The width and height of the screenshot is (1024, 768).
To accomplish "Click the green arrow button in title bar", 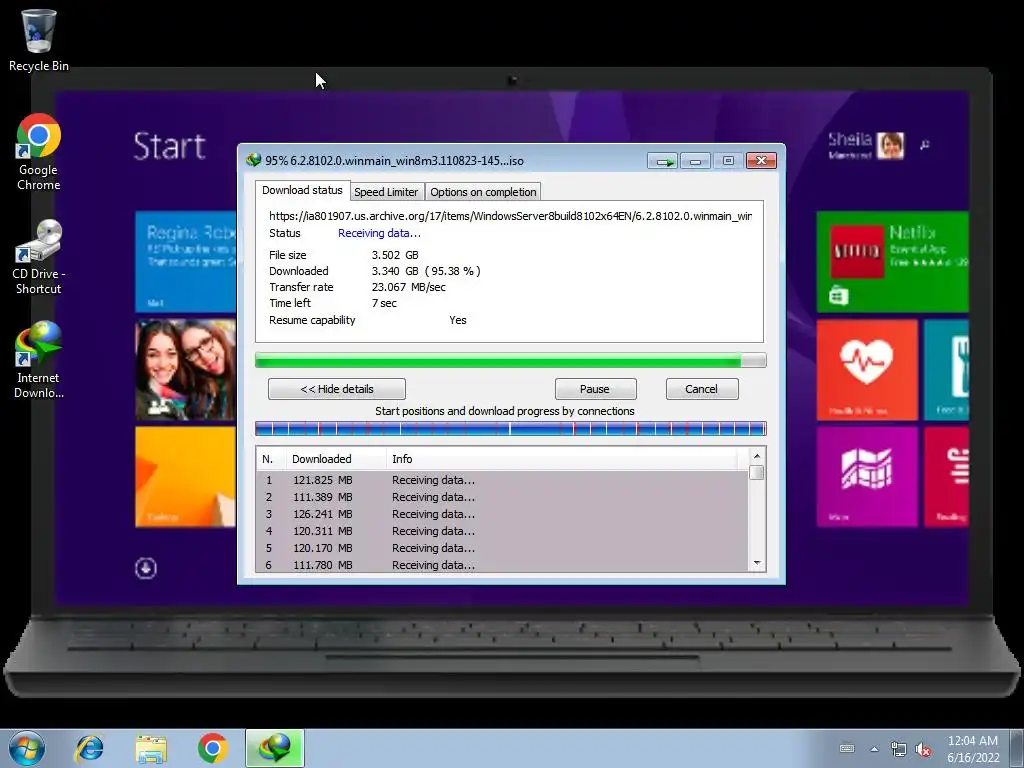I will (663, 161).
